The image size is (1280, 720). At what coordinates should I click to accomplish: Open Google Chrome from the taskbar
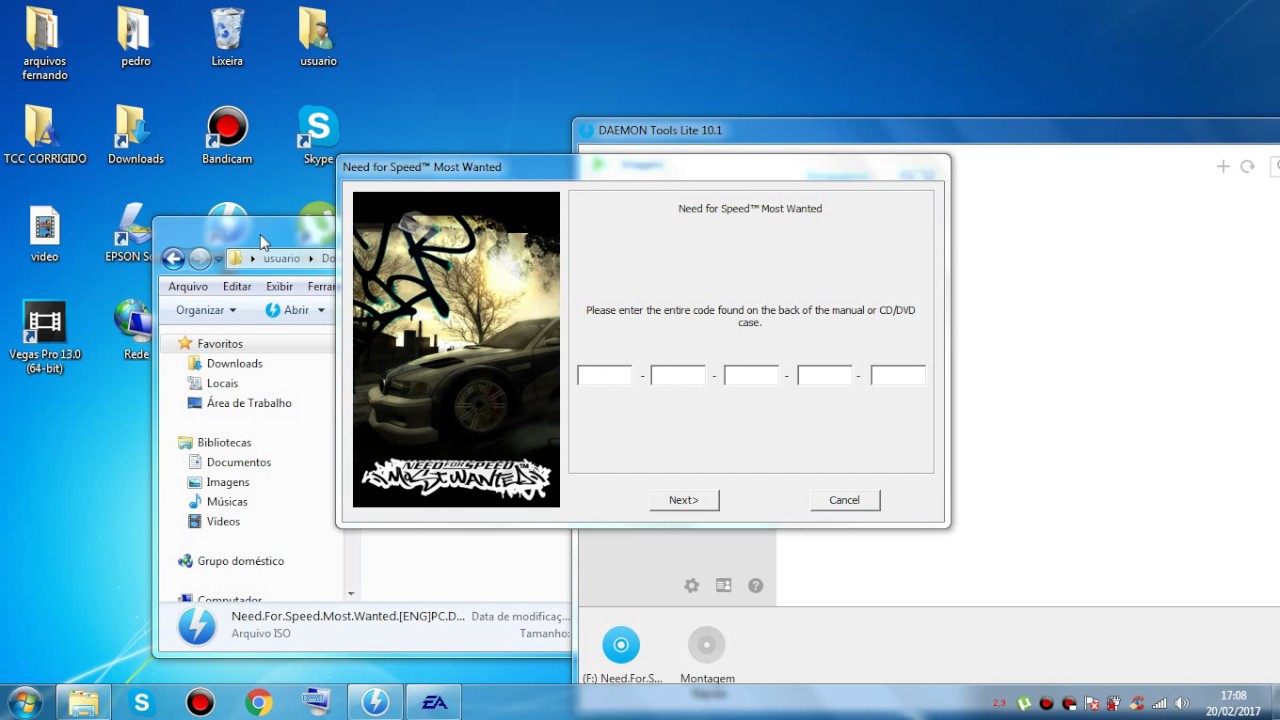pyautogui.click(x=258, y=702)
